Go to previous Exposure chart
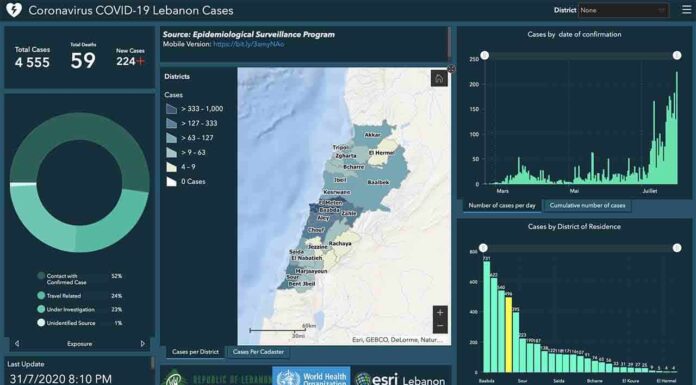 click(x=17, y=343)
